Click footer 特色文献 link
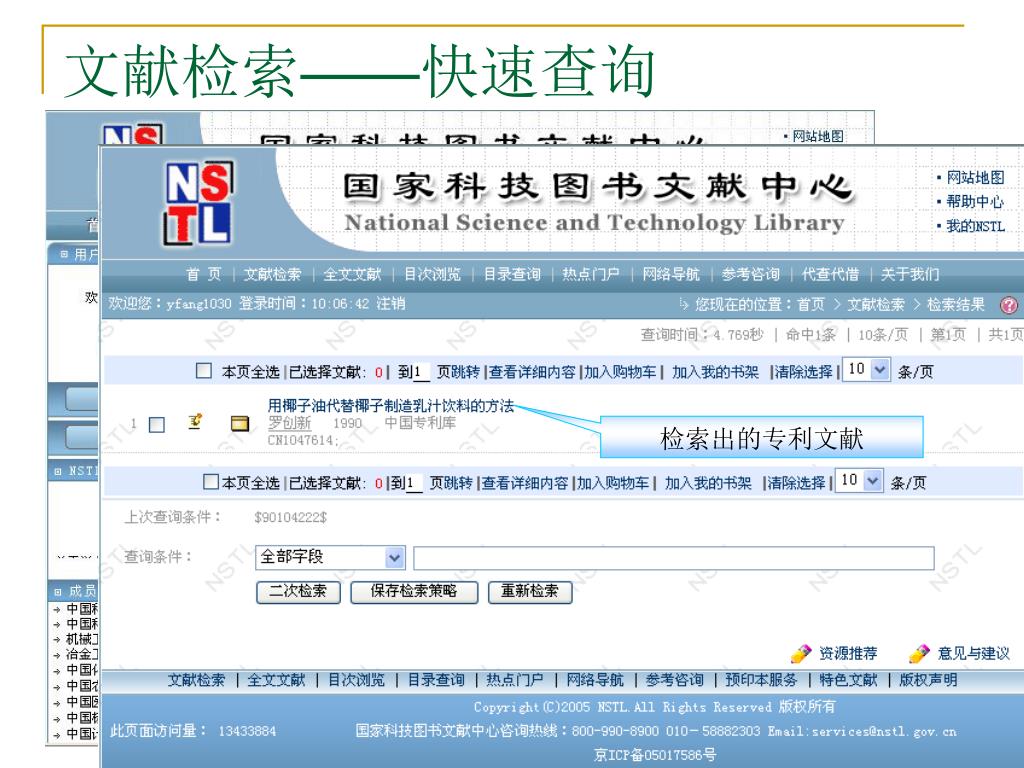The image size is (1024, 768). coord(848,680)
